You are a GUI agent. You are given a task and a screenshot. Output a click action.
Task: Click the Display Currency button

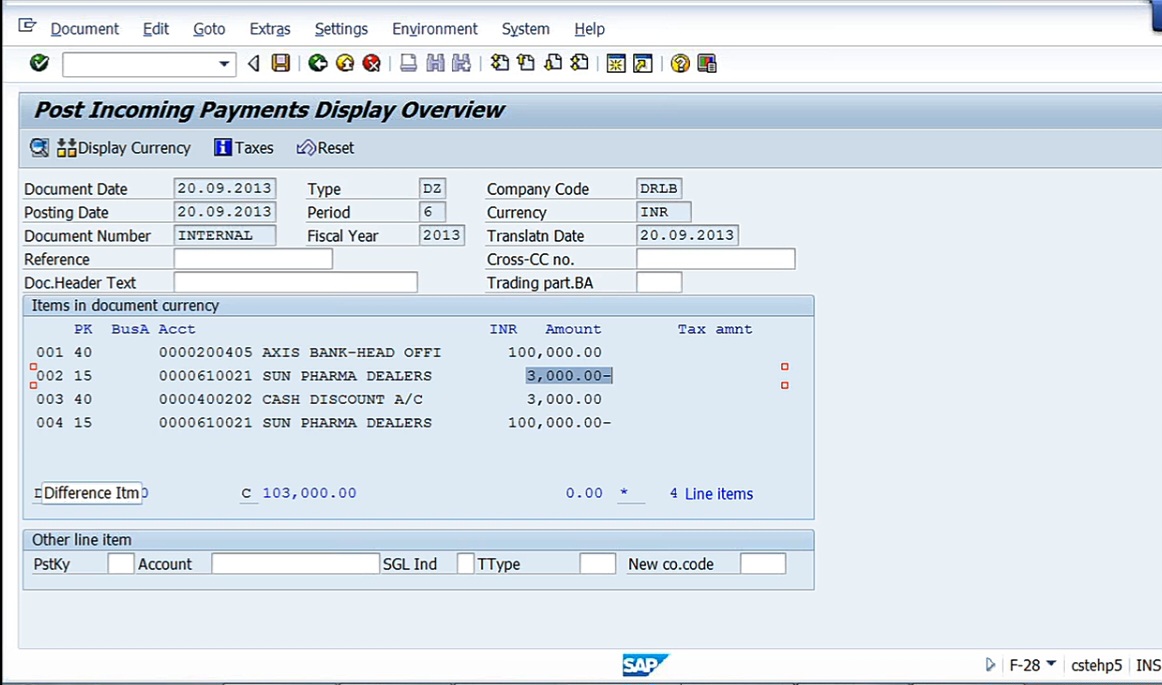pyautogui.click(x=124, y=148)
